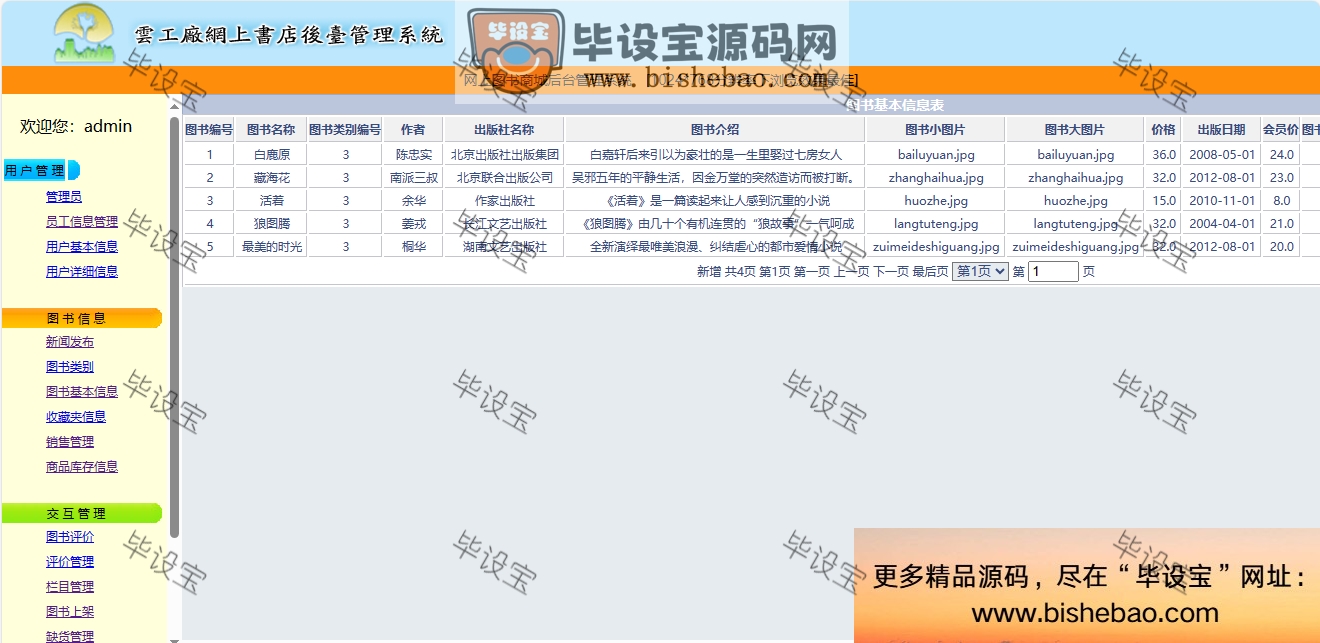Click the 图书名称 column header
Screen dimensions: 1320x643
271,130
